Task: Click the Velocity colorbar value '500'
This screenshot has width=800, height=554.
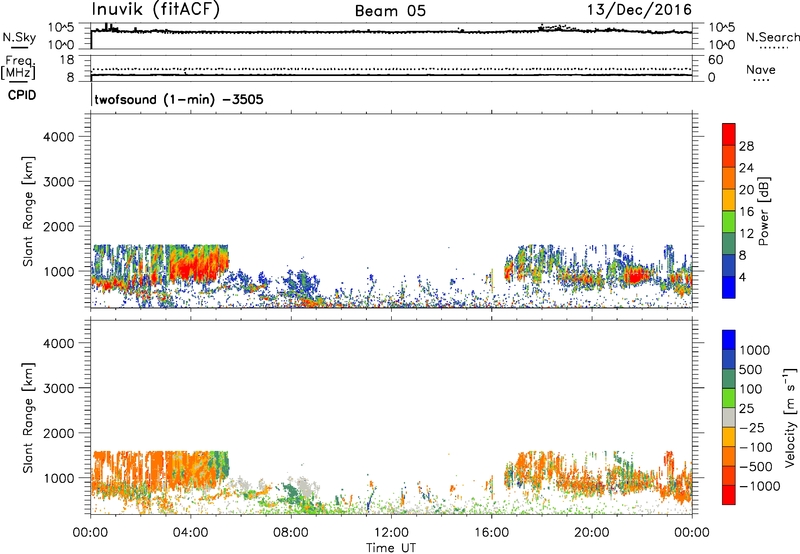Action: point(751,369)
